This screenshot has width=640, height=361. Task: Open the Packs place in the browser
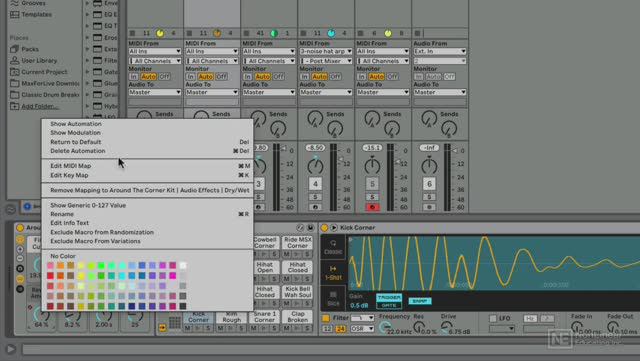tap(24, 49)
